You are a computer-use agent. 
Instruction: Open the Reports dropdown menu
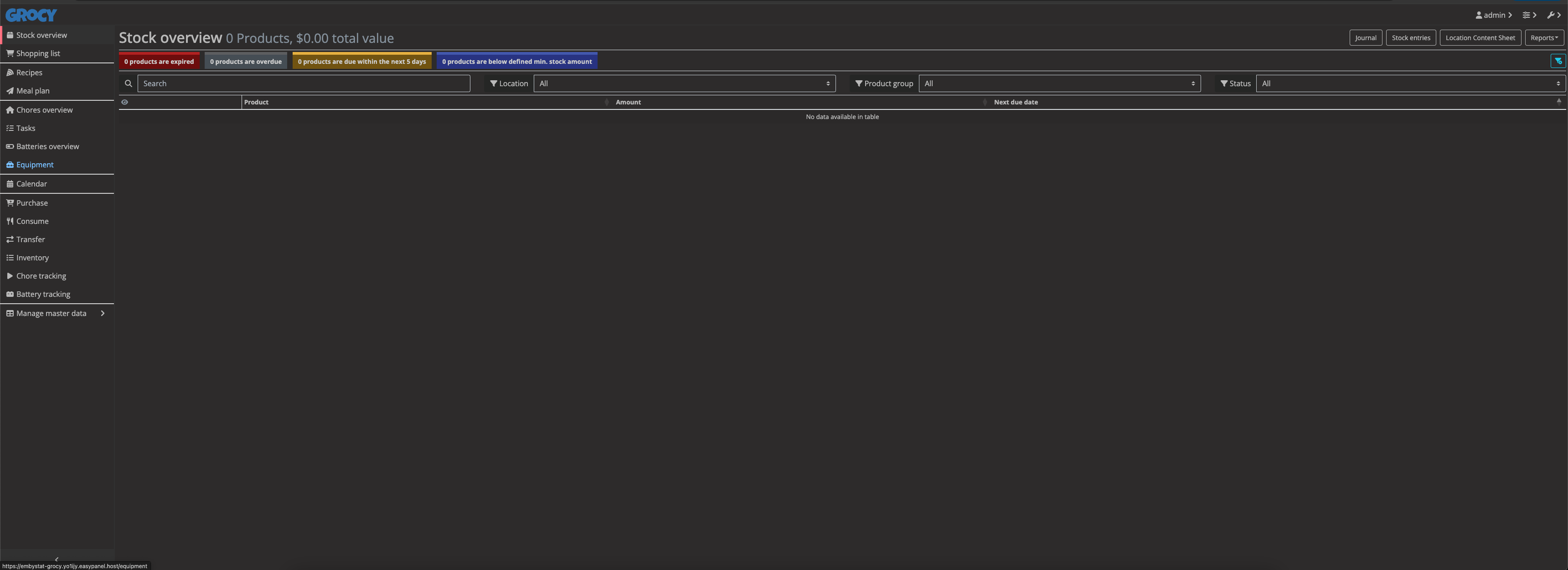coord(1544,37)
